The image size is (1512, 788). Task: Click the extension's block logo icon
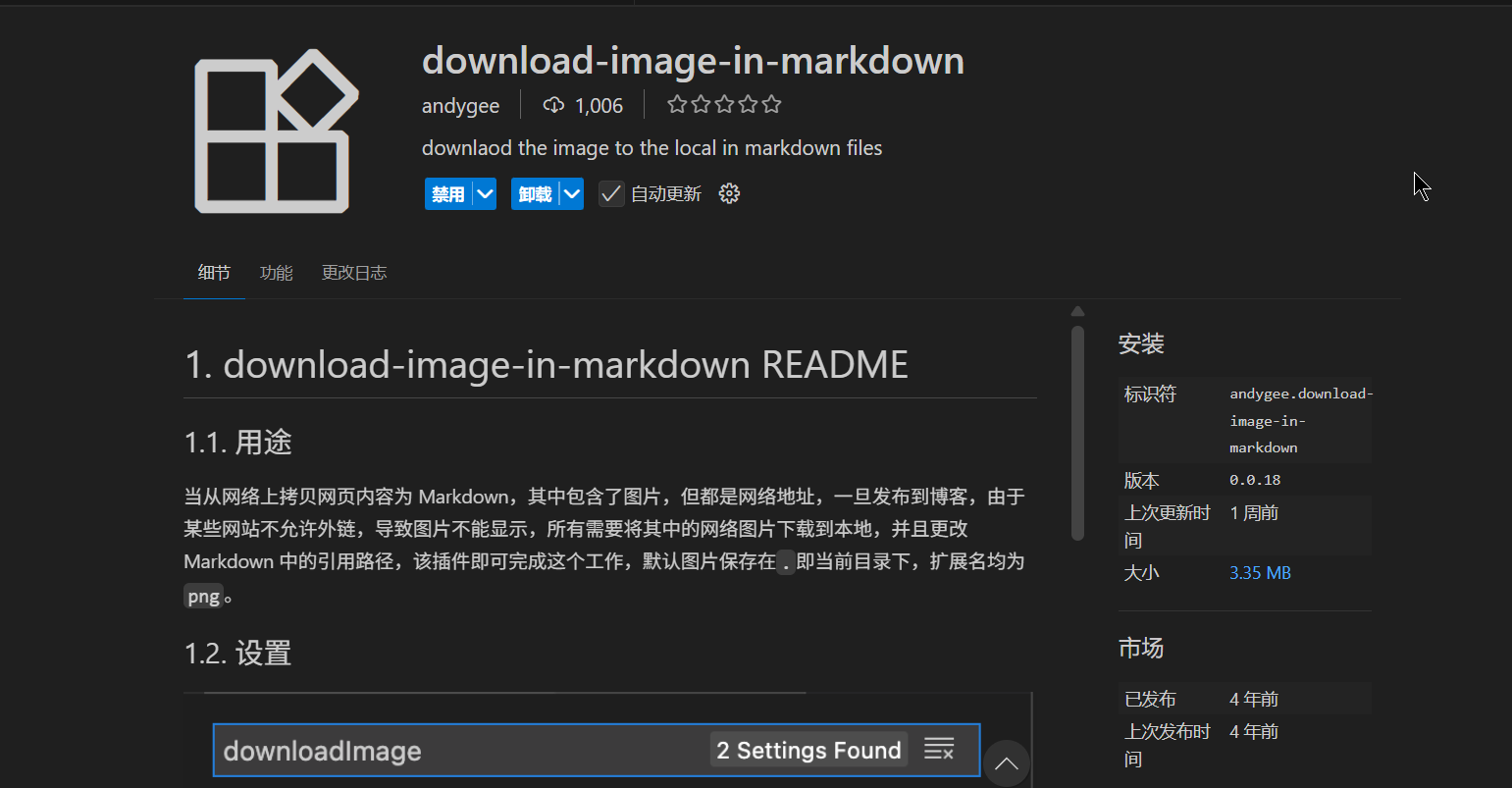(276, 131)
